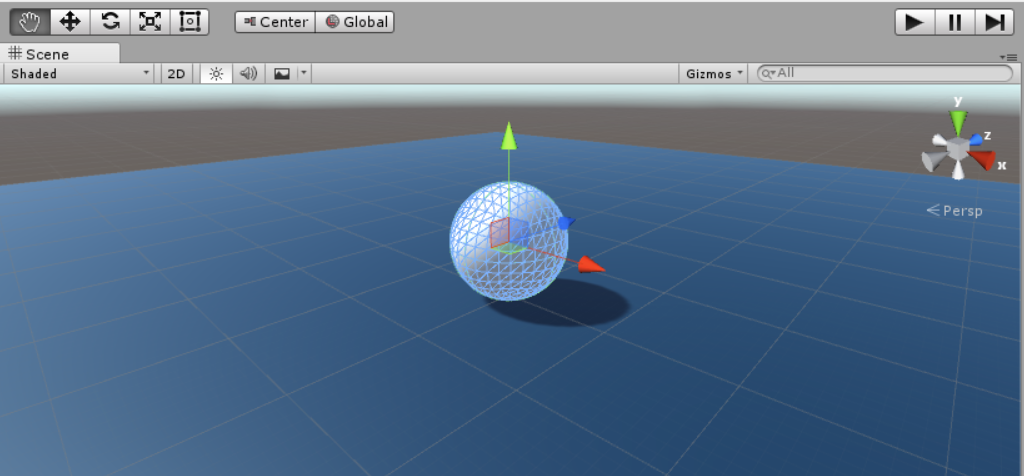
Task: Open scene effects dropdown arrow
Action: pos(304,74)
